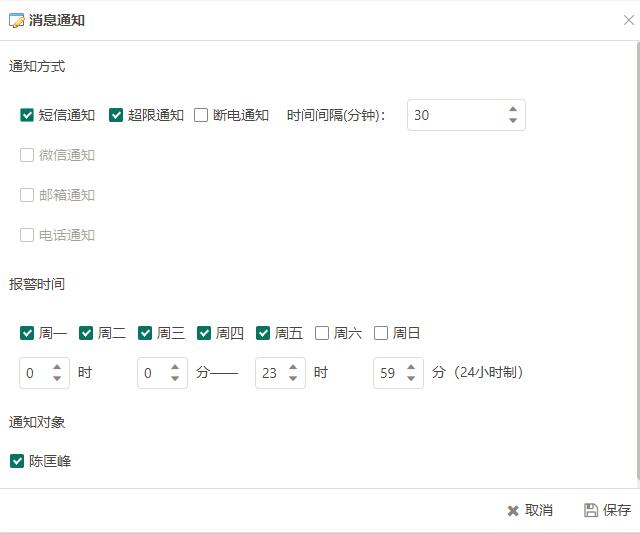Close the message notification dialog
The image size is (640, 534).
click(x=628, y=20)
